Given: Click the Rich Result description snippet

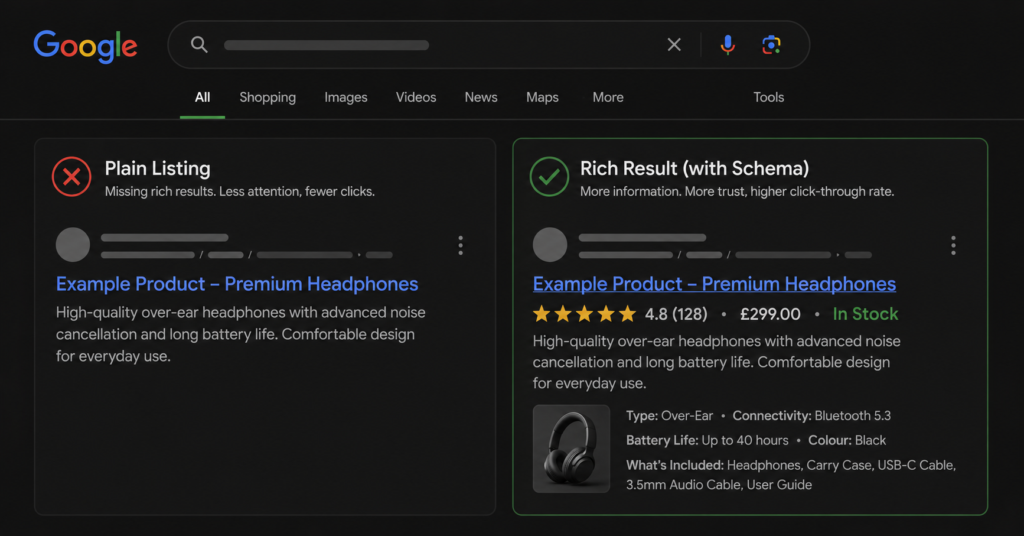Looking at the screenshot, I should click(716, 362).
